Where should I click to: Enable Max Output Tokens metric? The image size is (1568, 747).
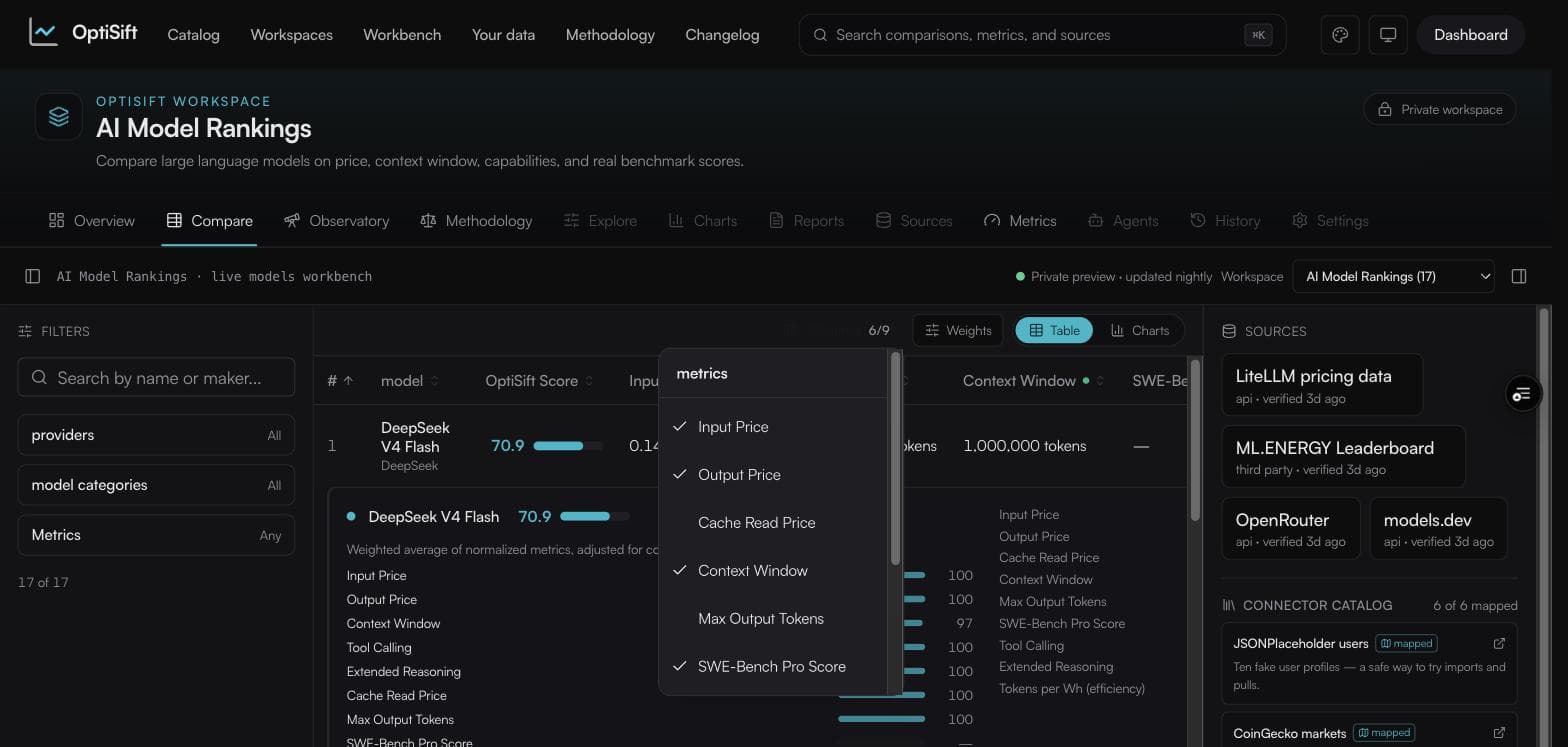pos(773,619)
